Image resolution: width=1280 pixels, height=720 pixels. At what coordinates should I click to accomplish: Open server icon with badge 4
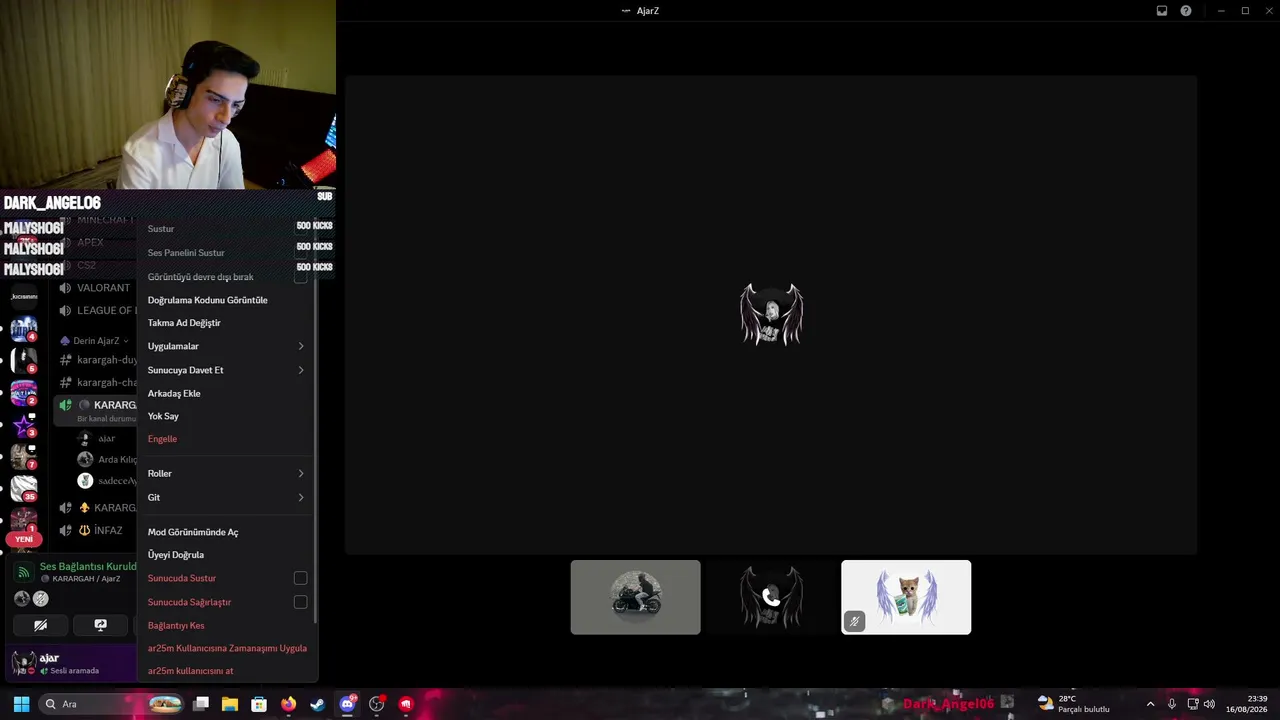[24, 328]
